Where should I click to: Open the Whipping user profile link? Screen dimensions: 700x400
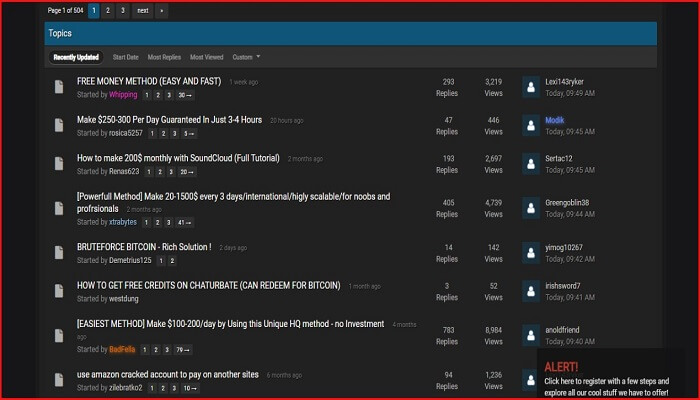point(123,95)
